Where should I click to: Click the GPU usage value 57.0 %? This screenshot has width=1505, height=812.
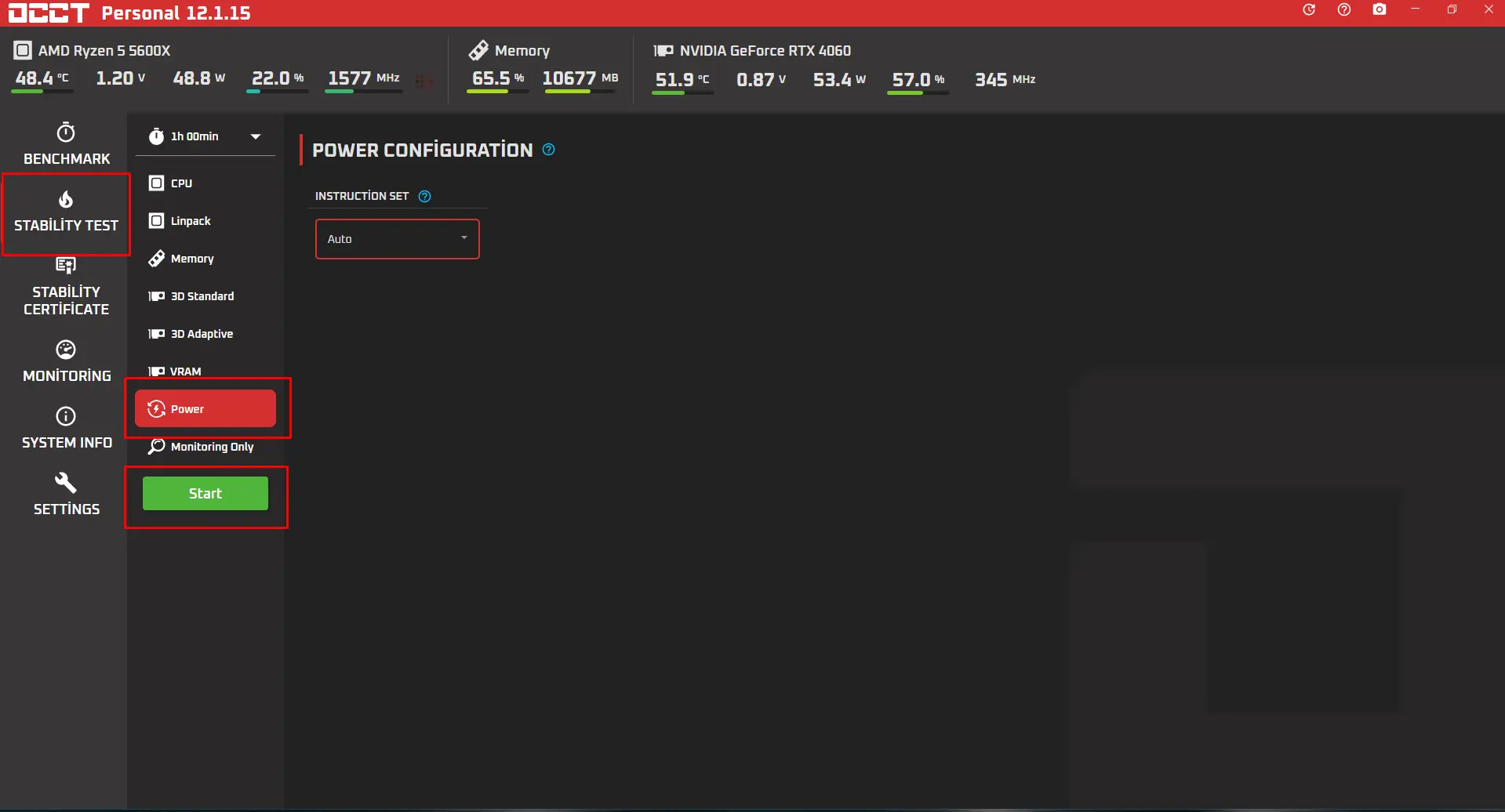tap(918, 79)
